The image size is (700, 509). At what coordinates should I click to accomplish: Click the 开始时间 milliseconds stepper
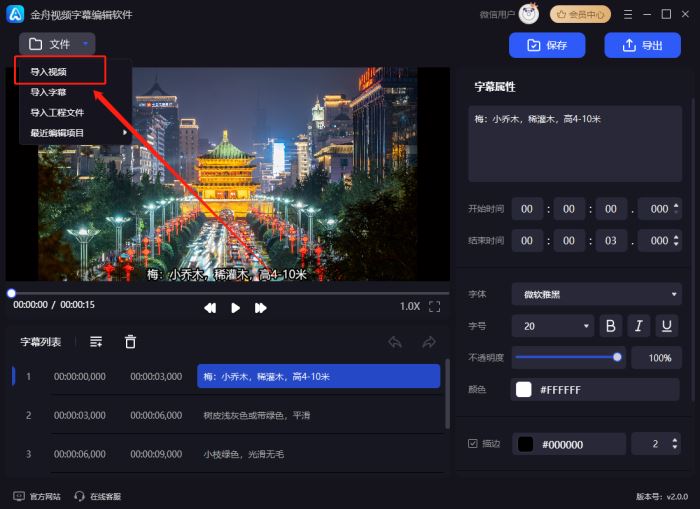click(676, 209)
